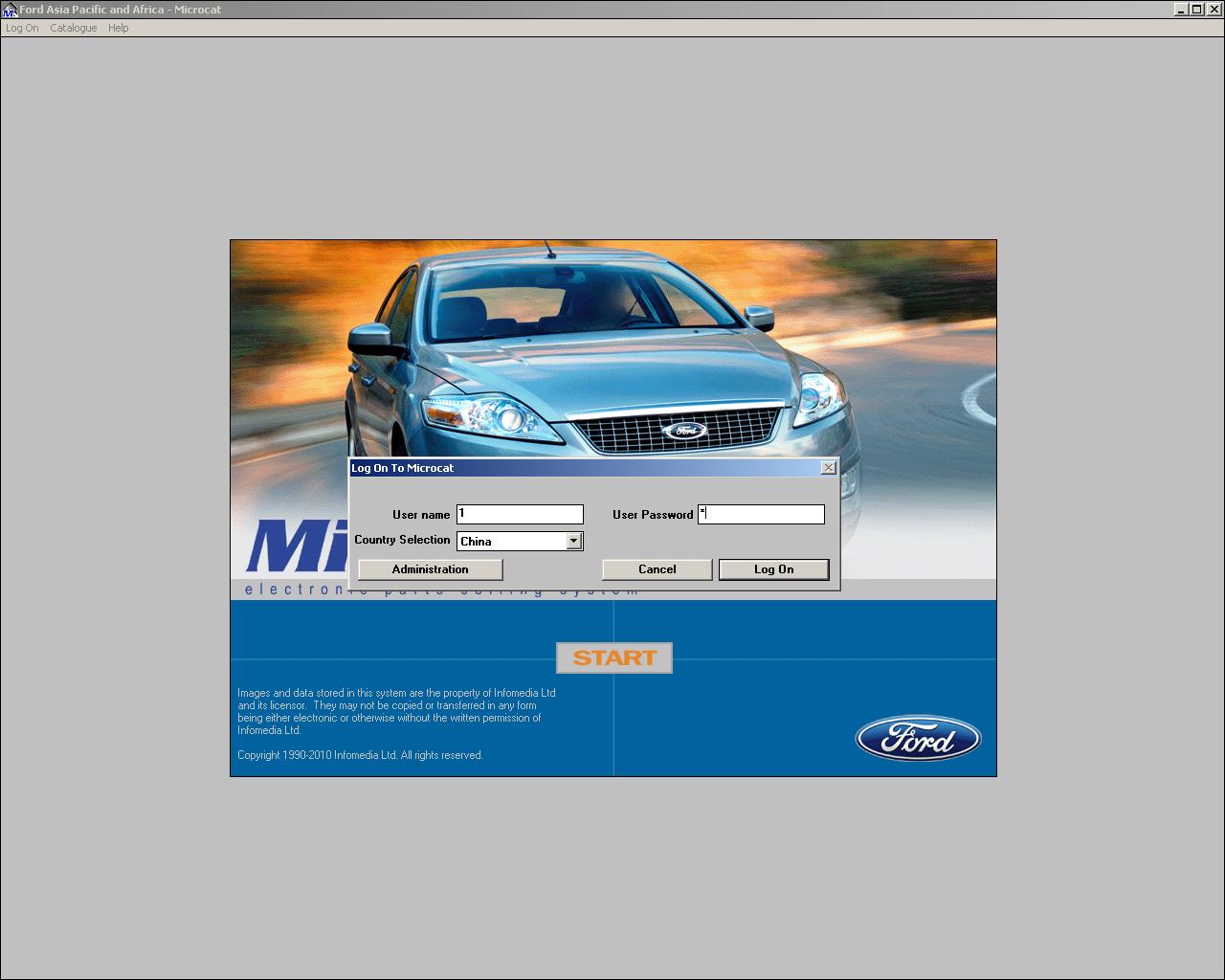This screenshot has width=1225, height=980.
Task: Click the User name input field
Action: 520,514
